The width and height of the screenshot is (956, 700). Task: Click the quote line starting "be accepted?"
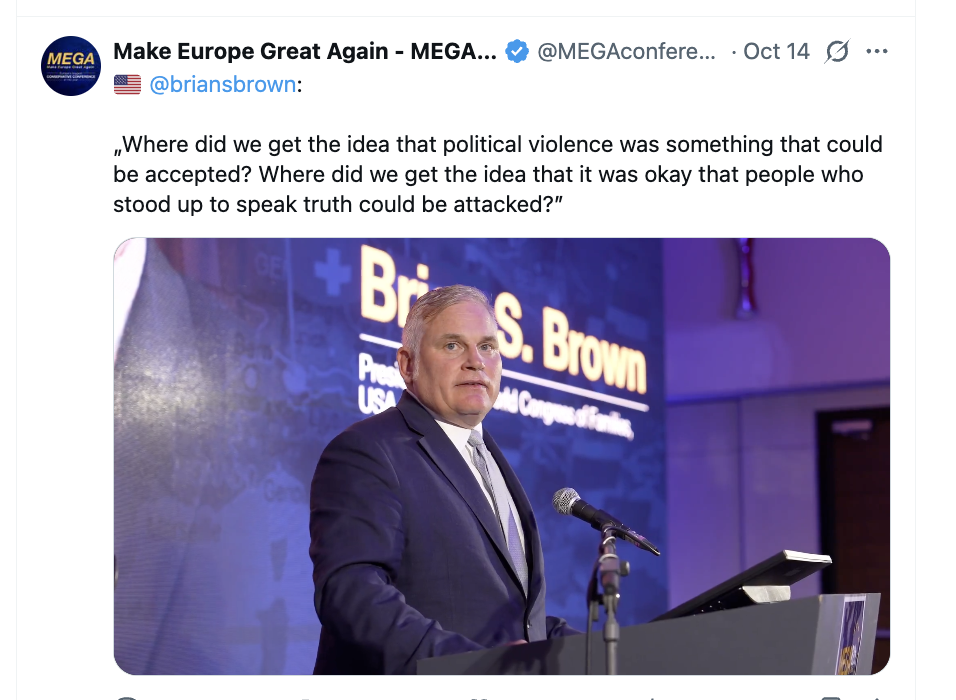click(x=487, y=175)
